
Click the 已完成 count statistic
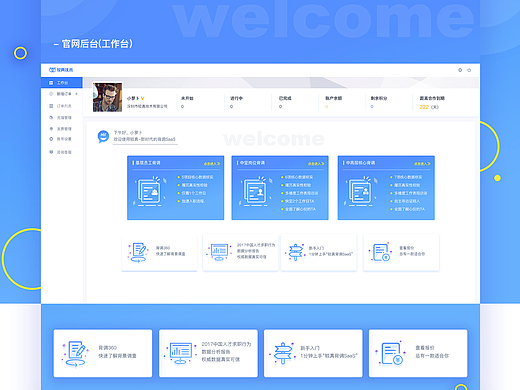pyautogui.click(x=280, y=107)
